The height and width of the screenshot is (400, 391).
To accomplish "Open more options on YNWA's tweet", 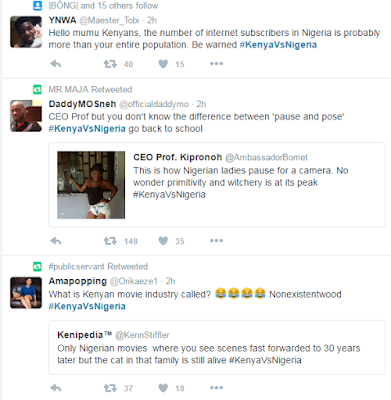I will coord(216,64).
